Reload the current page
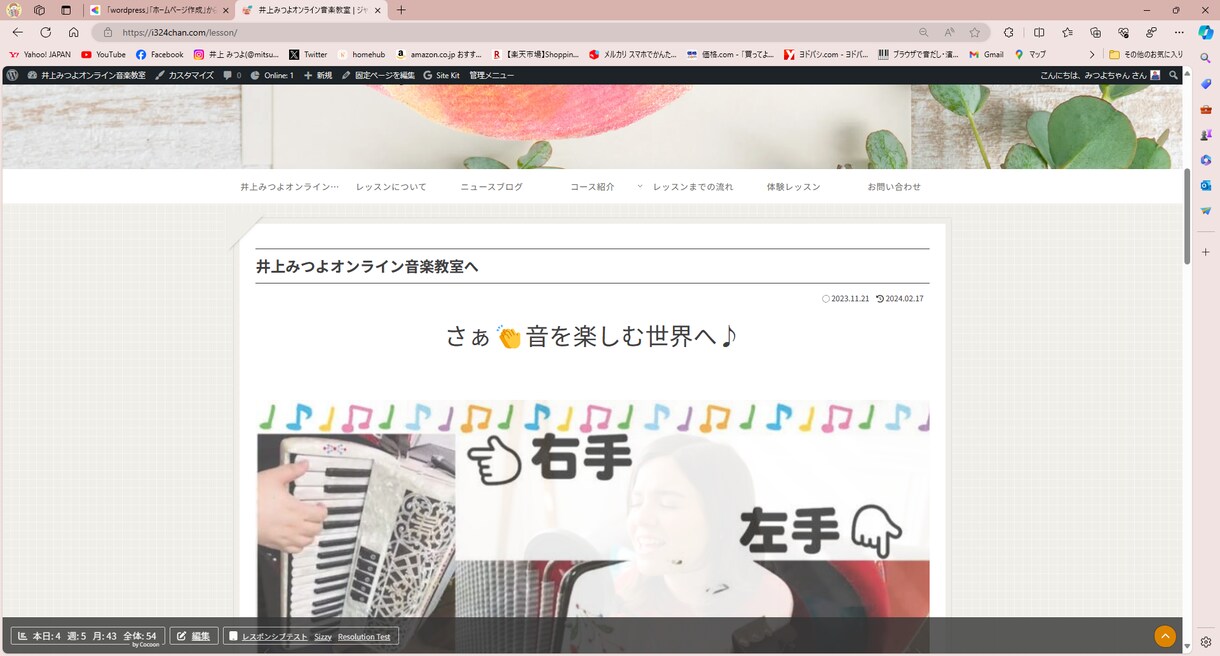The image size is (1220, 656). (45, 32)
